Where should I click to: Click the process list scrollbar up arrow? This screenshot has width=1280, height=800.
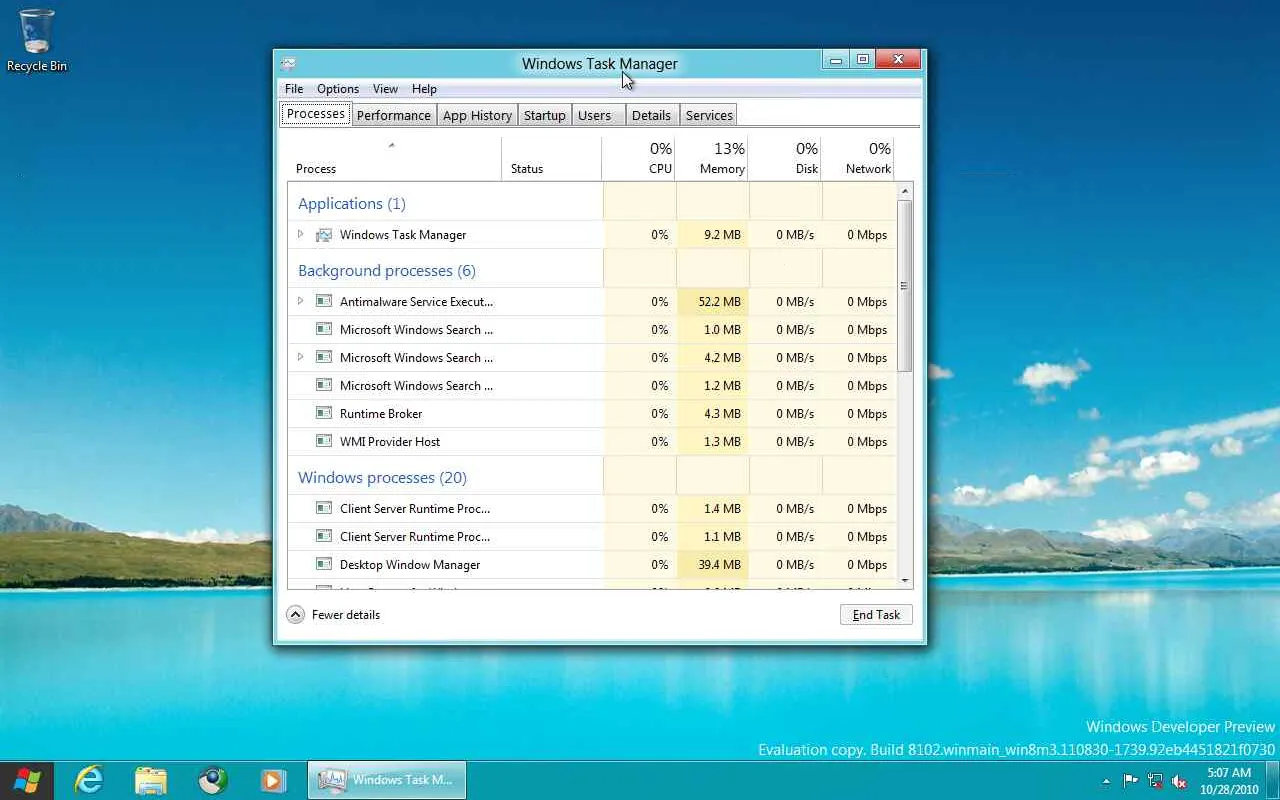[x=905, y=191]
